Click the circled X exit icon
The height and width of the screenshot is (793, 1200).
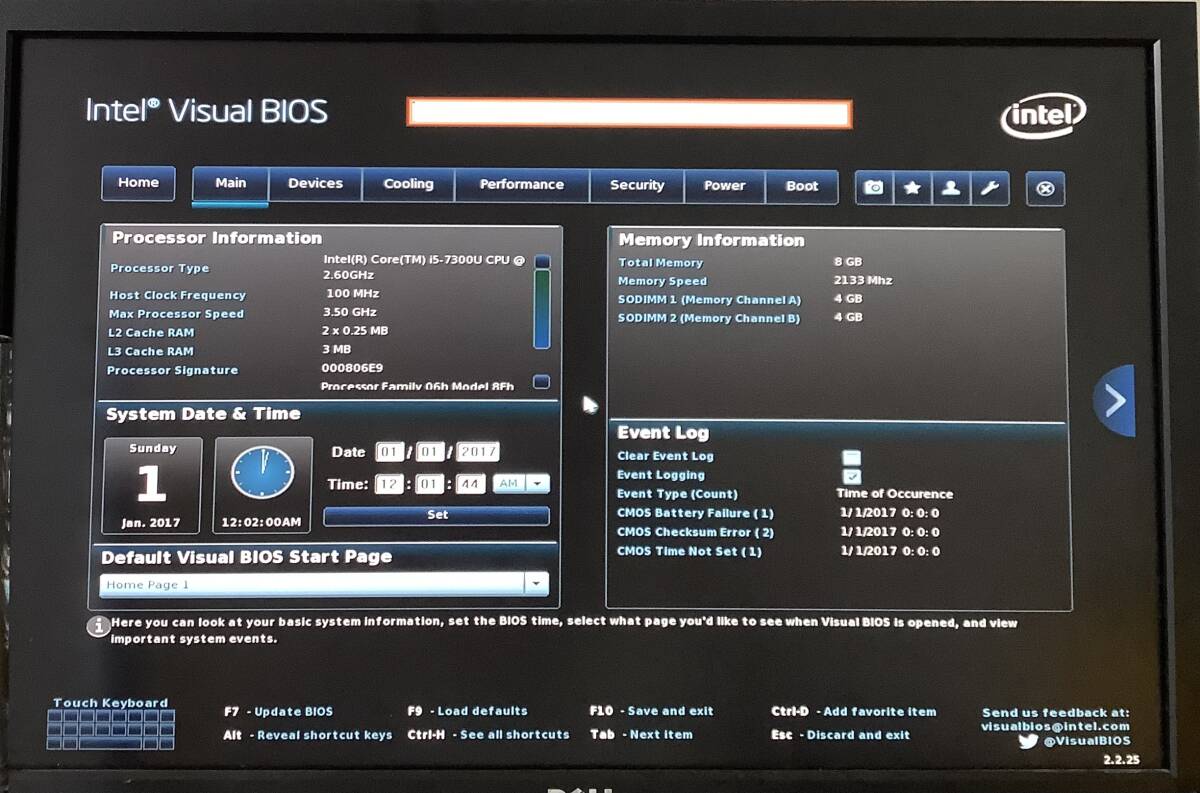(1045, 189)
